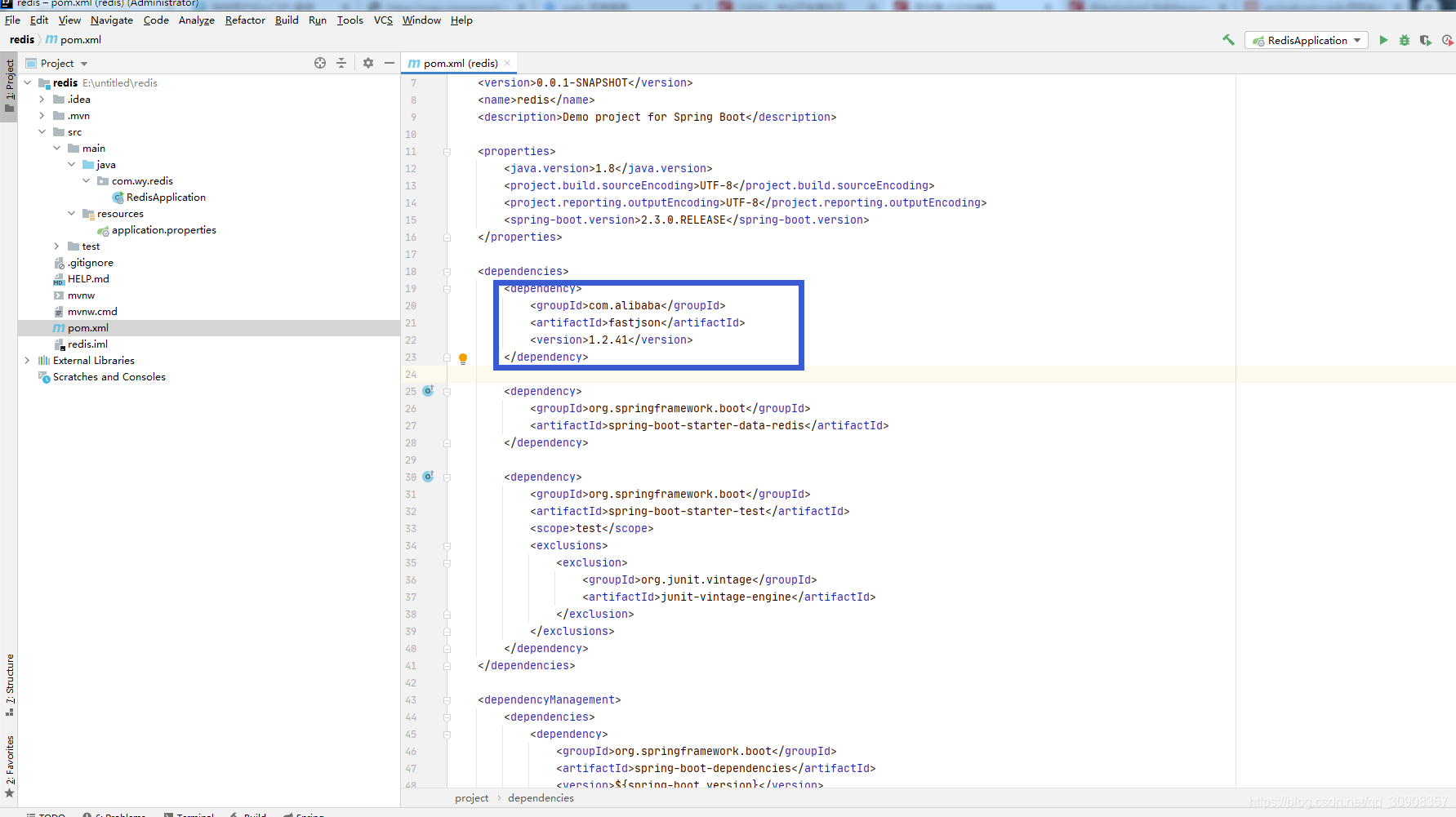Collapse the java folder arrow

point(72,164)
